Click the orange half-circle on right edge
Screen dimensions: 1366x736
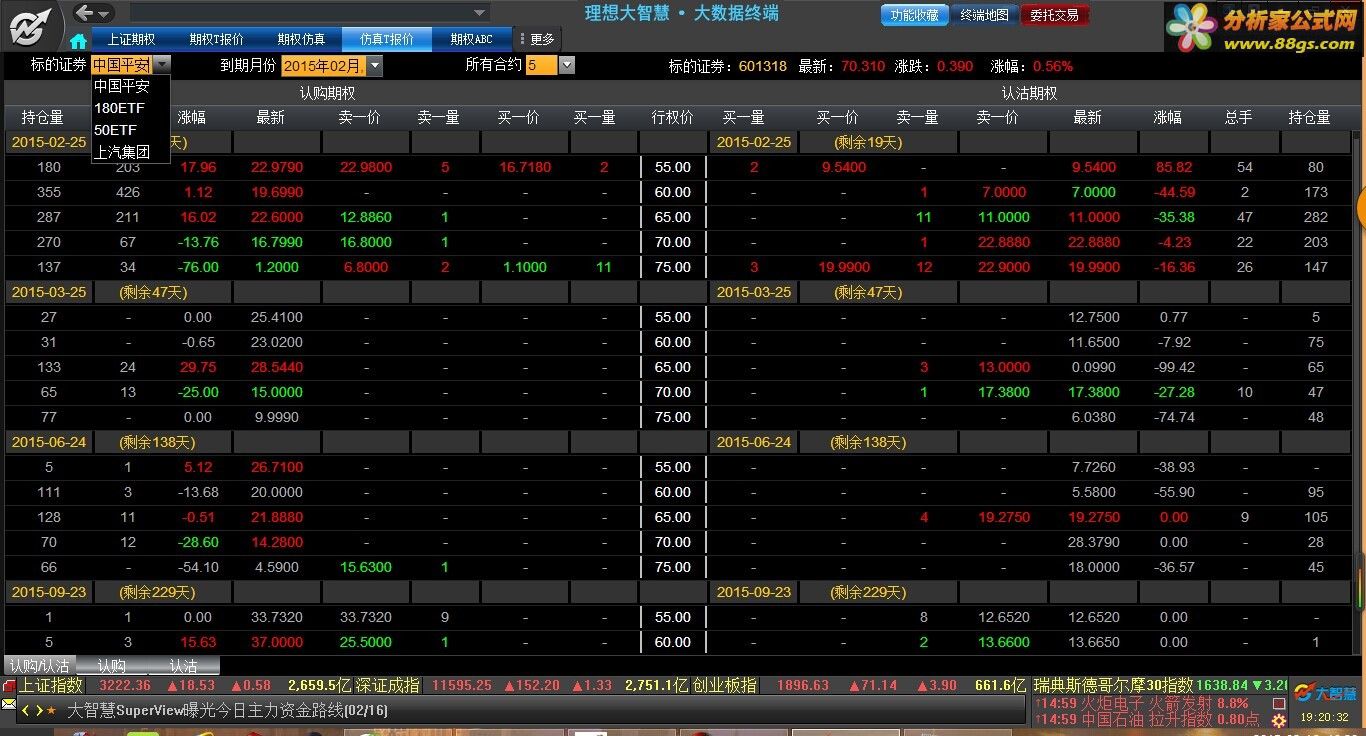click(x=1360, y=208)
